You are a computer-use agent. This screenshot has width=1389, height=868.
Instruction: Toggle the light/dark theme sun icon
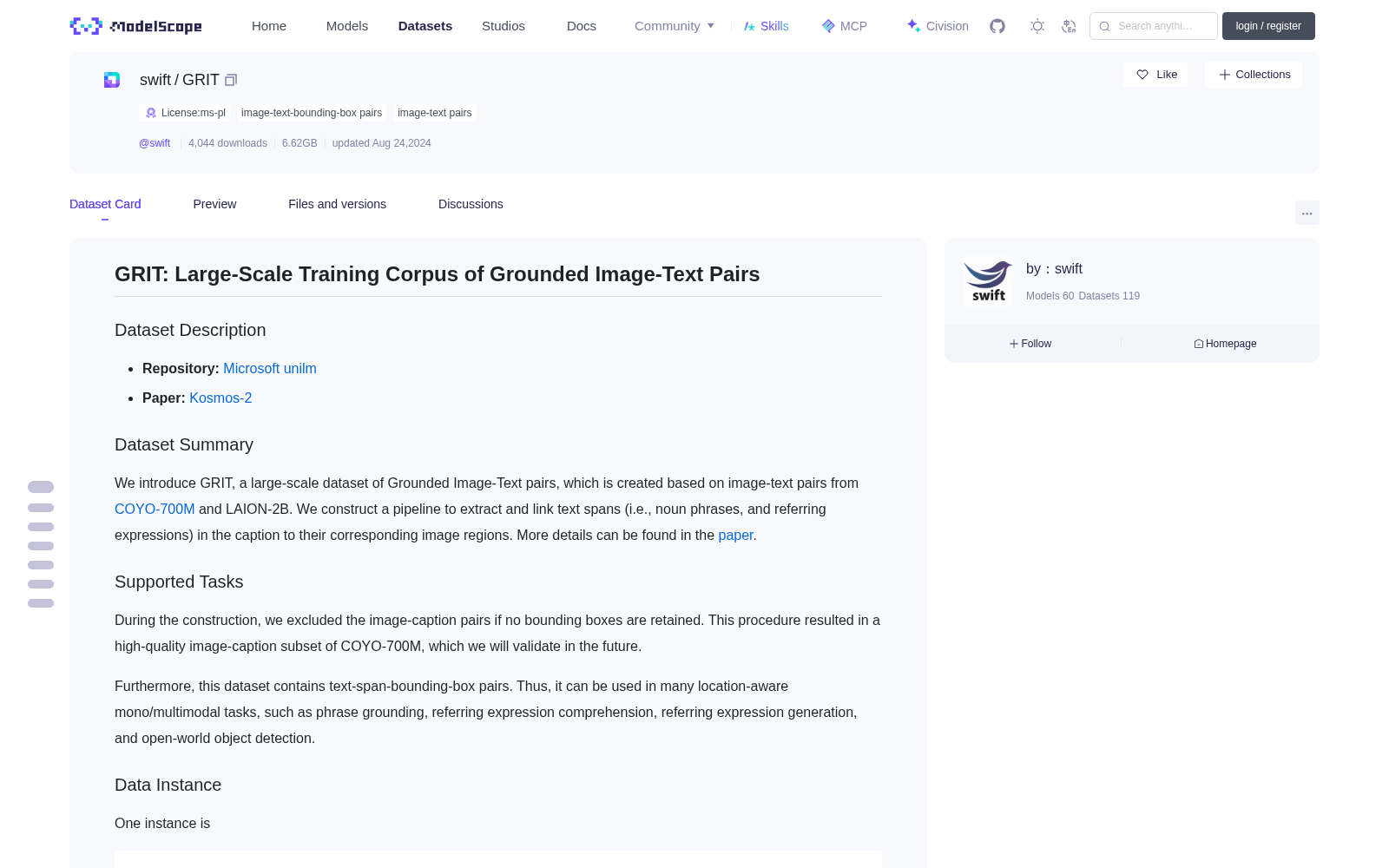[x=1037, y=26]
